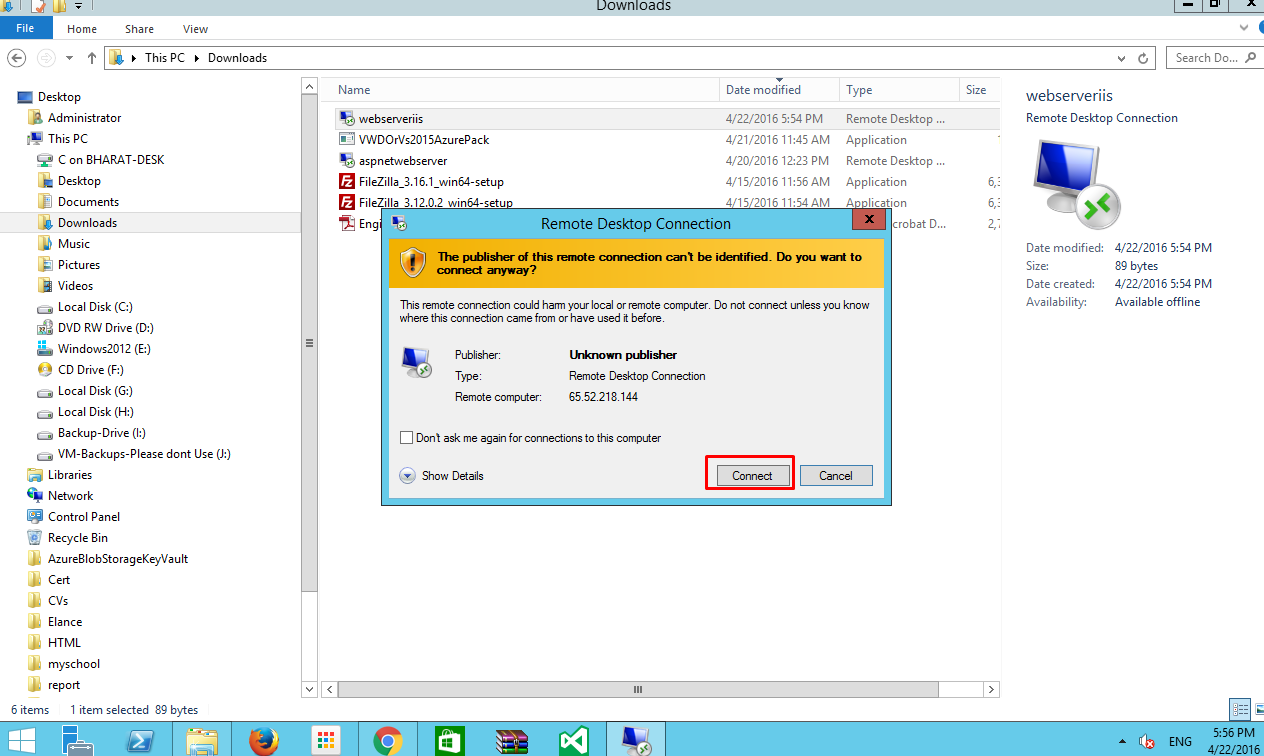1264x756 pixels.
Task: Go back with the Explorer back arrow
Action: point(17,58)
